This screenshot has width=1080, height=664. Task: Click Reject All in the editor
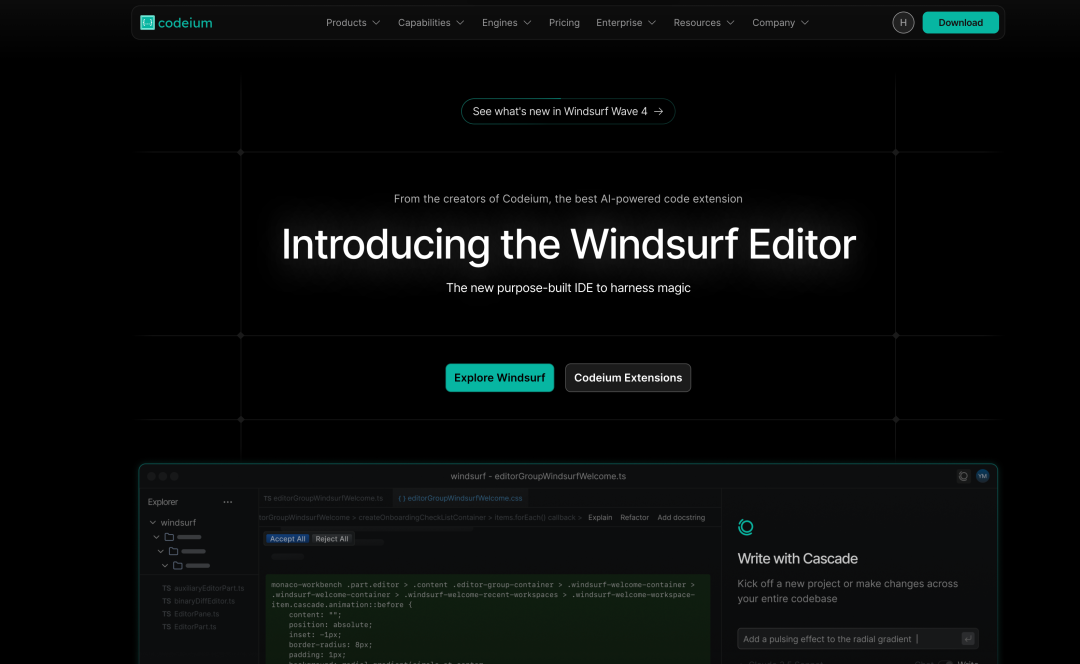331,539
